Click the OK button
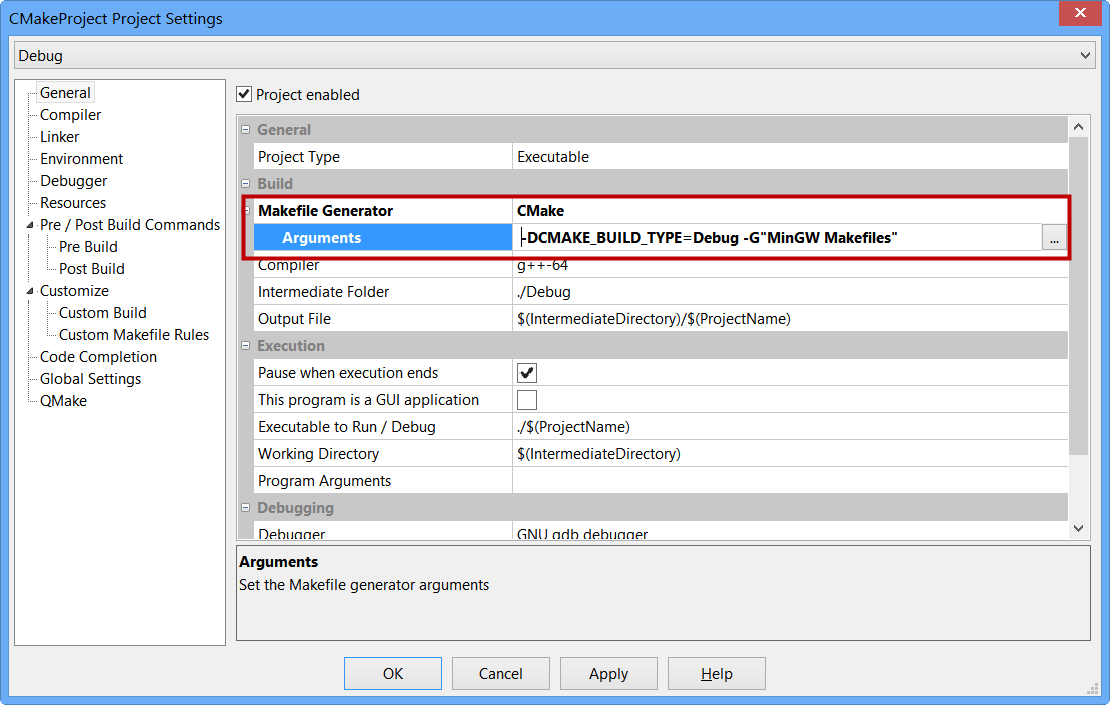The width and height of the screenshot is (1110, 705). coord(393,673)
